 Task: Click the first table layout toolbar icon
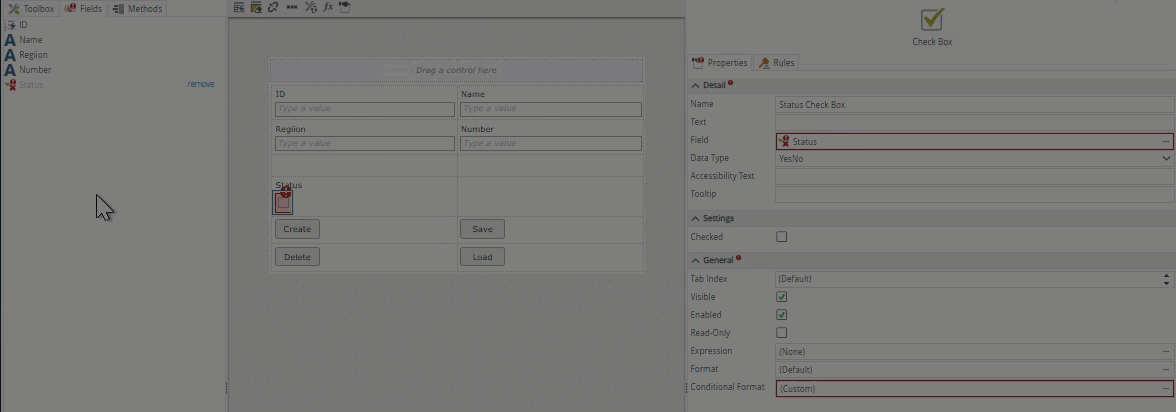[239, 7]
